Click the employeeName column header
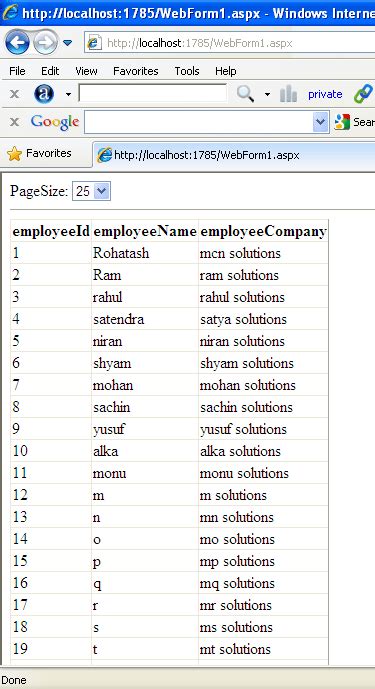Screen dimensions: 375x689 (145, 231)
